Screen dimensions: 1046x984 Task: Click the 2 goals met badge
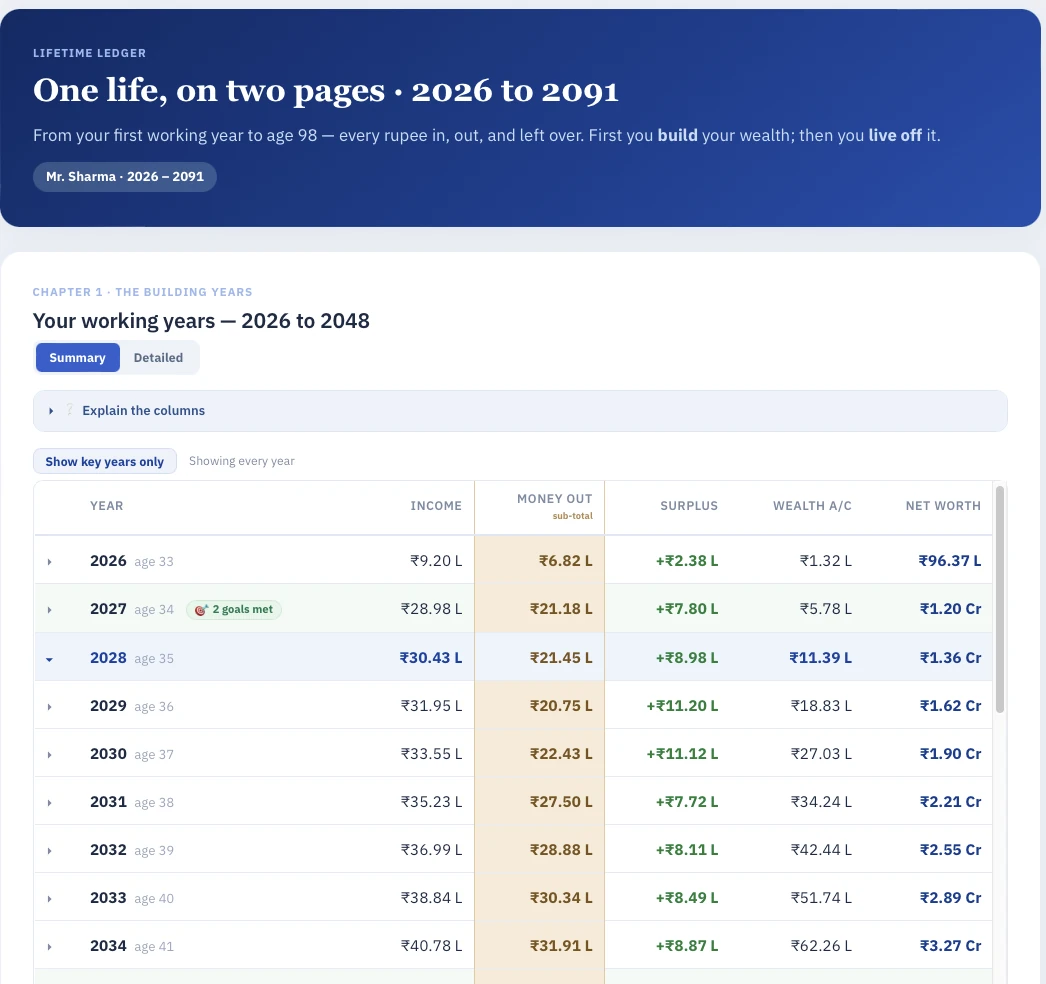[x=233, y=609]
